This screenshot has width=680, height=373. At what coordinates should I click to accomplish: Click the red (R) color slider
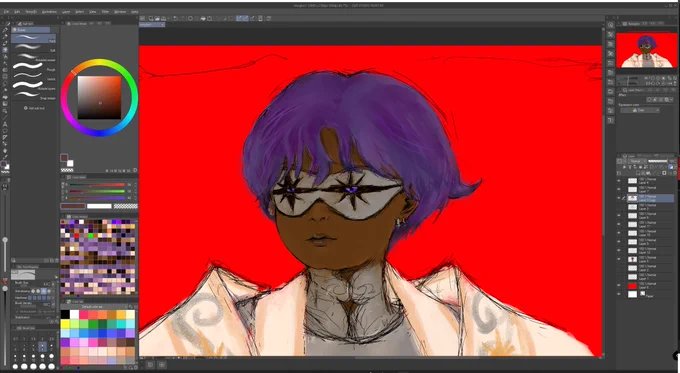point(97,185)
